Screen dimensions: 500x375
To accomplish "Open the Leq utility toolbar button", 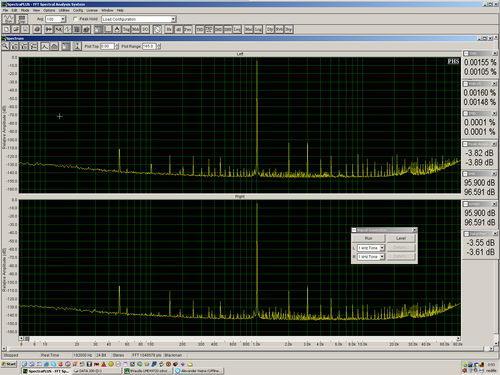I will (237, 29).
